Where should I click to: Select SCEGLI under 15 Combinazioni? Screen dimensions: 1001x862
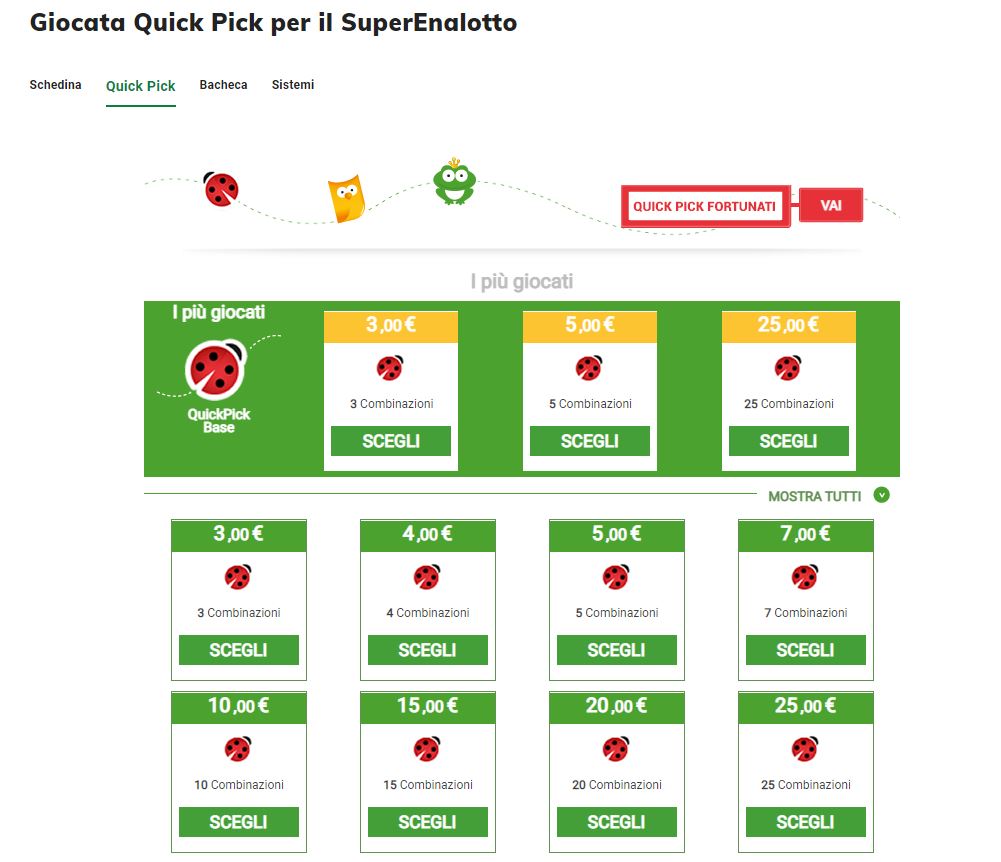[427, 822]
